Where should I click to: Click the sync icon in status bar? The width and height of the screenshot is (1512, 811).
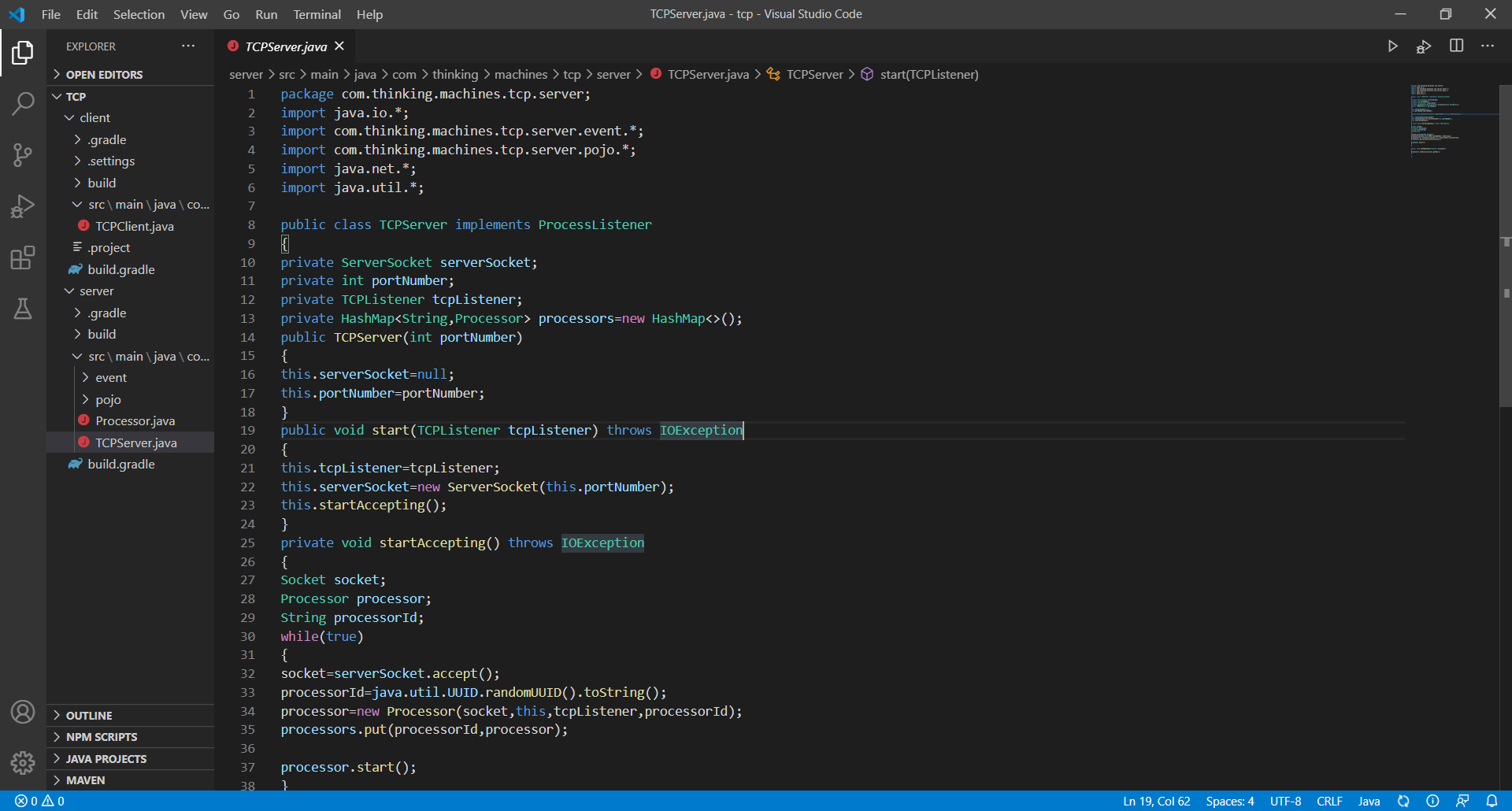1403,801
